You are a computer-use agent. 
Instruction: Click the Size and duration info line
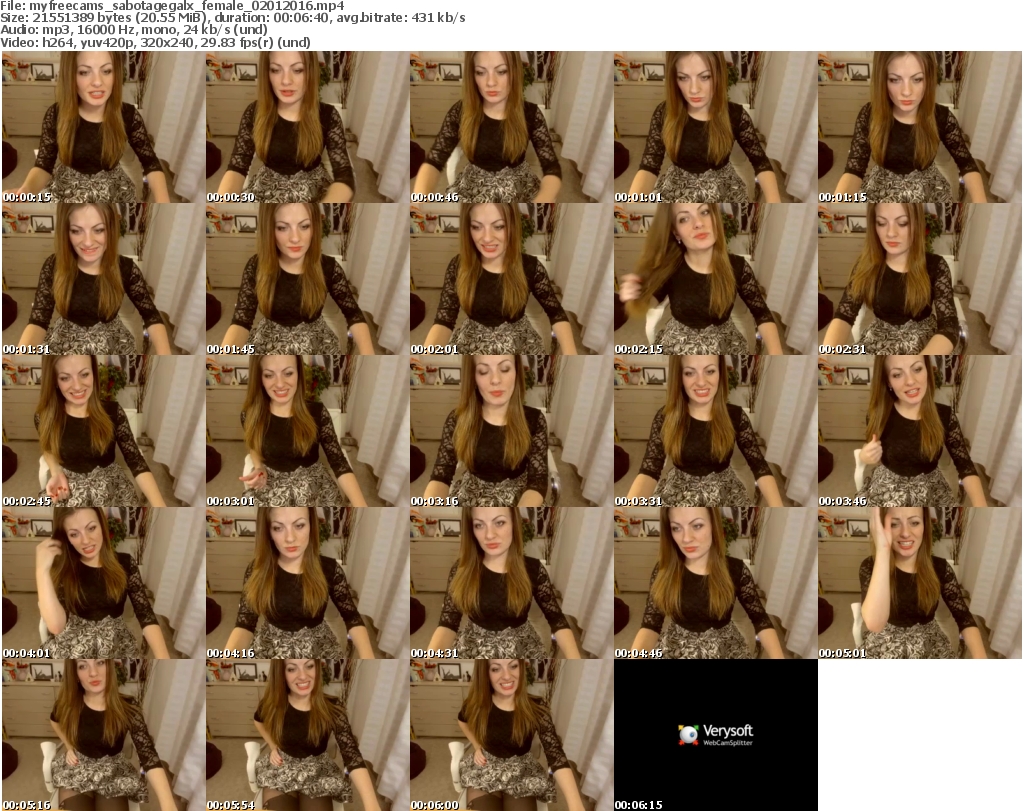coord(232,18)
